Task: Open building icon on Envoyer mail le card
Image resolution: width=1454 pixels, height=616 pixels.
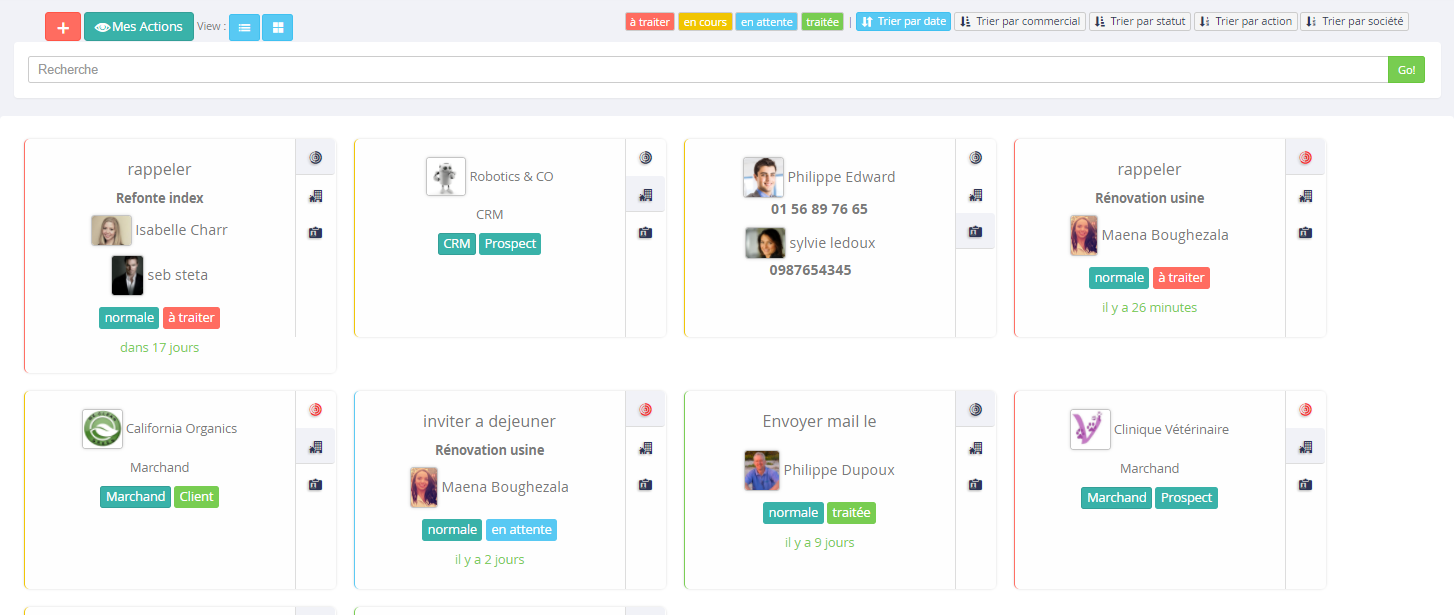Action: click(975, 448)
